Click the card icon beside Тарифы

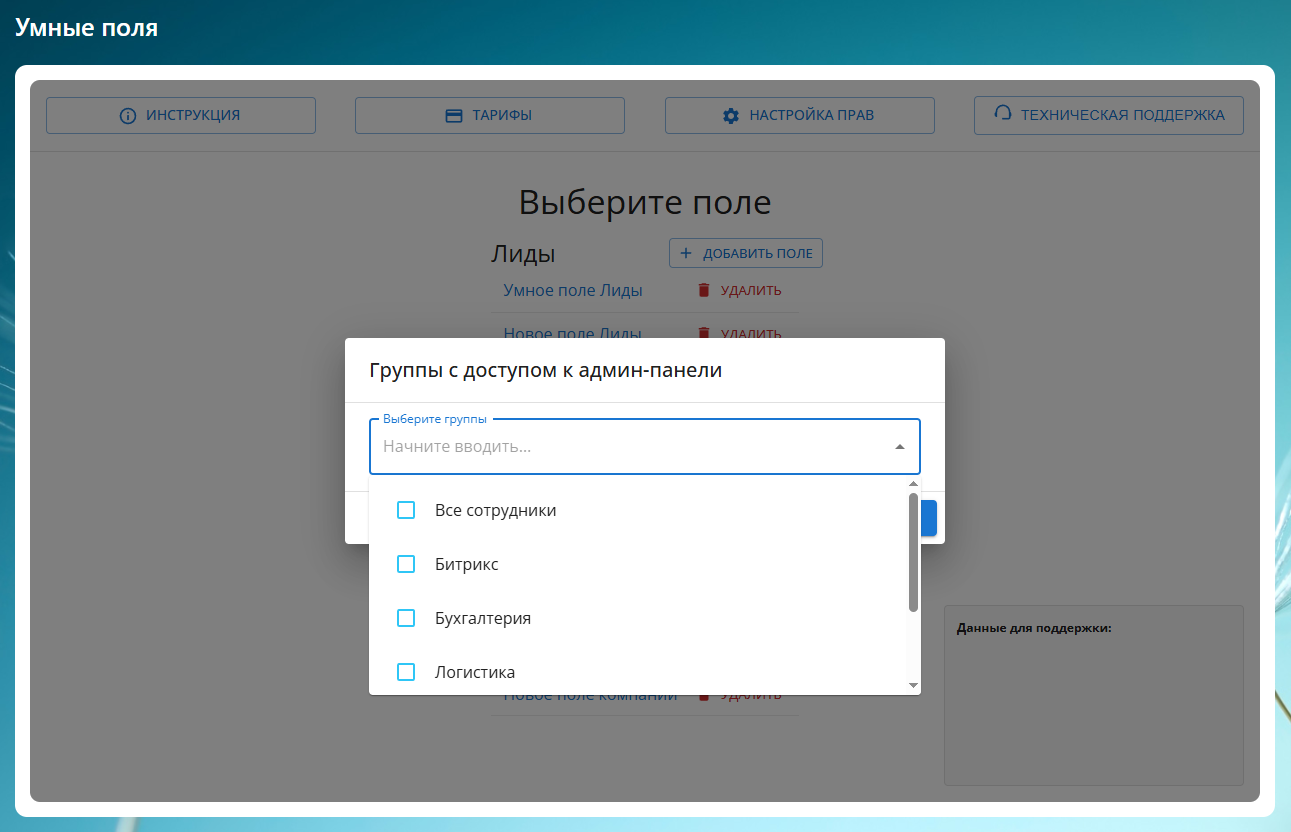point(453,116)
